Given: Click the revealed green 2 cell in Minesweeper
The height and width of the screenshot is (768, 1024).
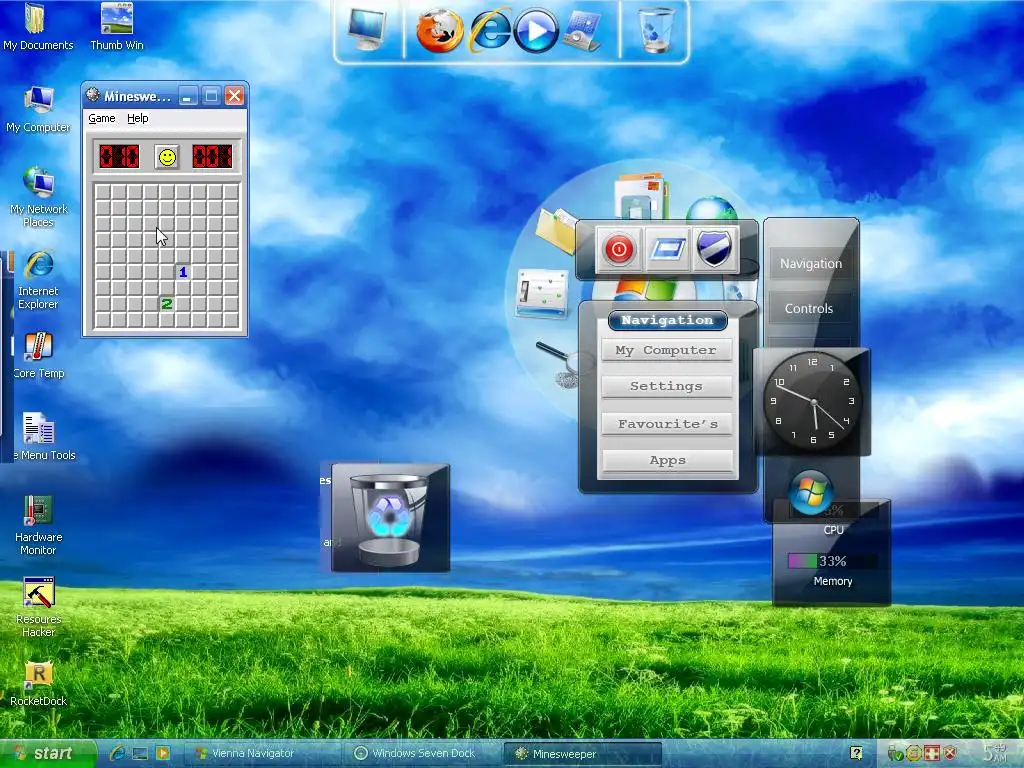Looking at the screenshot, I should (x=167, y=304).
